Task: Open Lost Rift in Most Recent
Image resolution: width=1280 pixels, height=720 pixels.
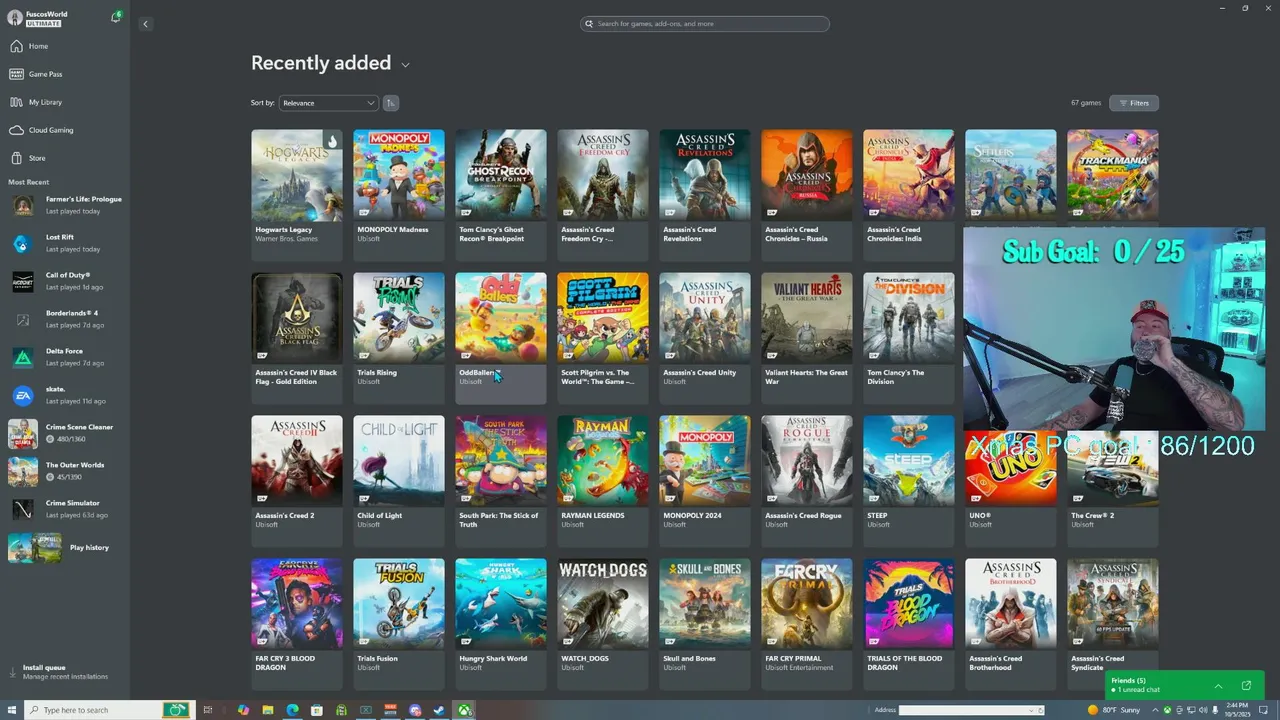Action: 66,243
